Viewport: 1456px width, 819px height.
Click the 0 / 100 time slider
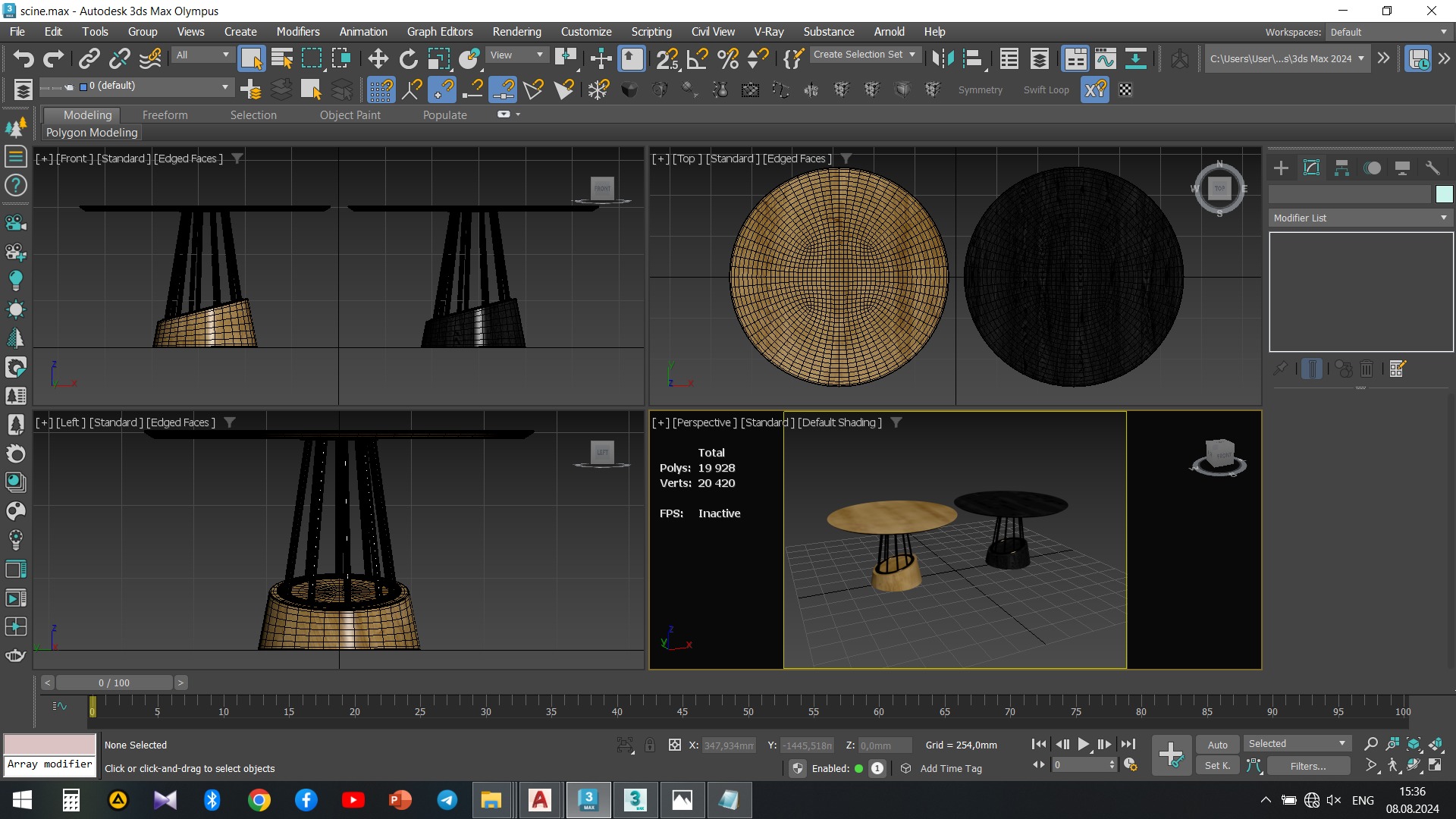tap(114, 682)
